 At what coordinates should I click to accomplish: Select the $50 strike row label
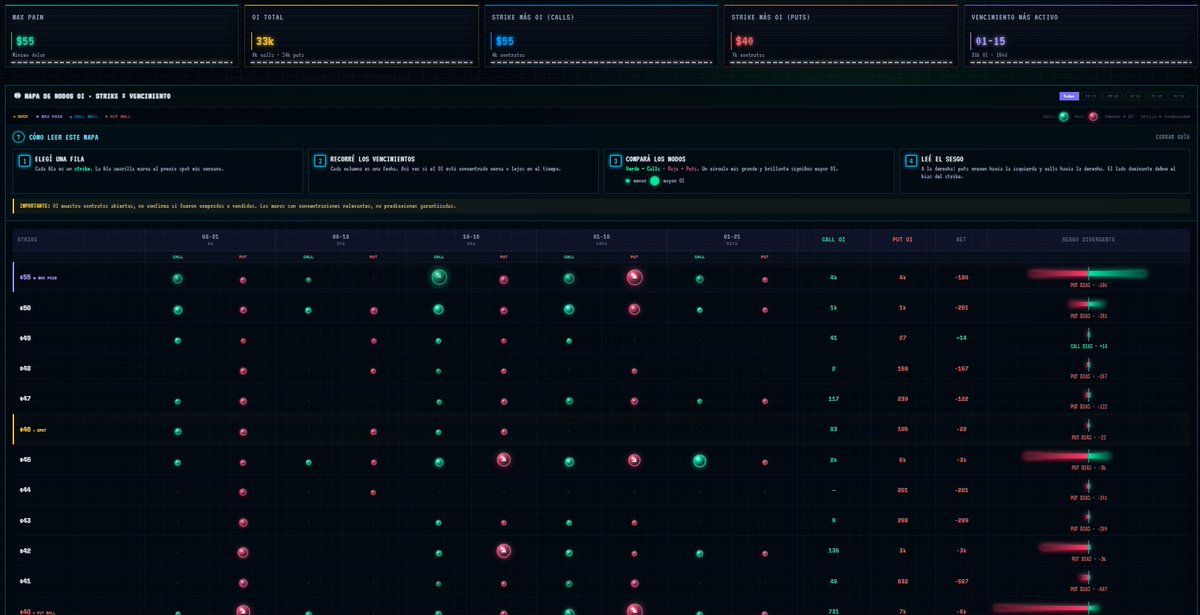click(x=25, y=308)
